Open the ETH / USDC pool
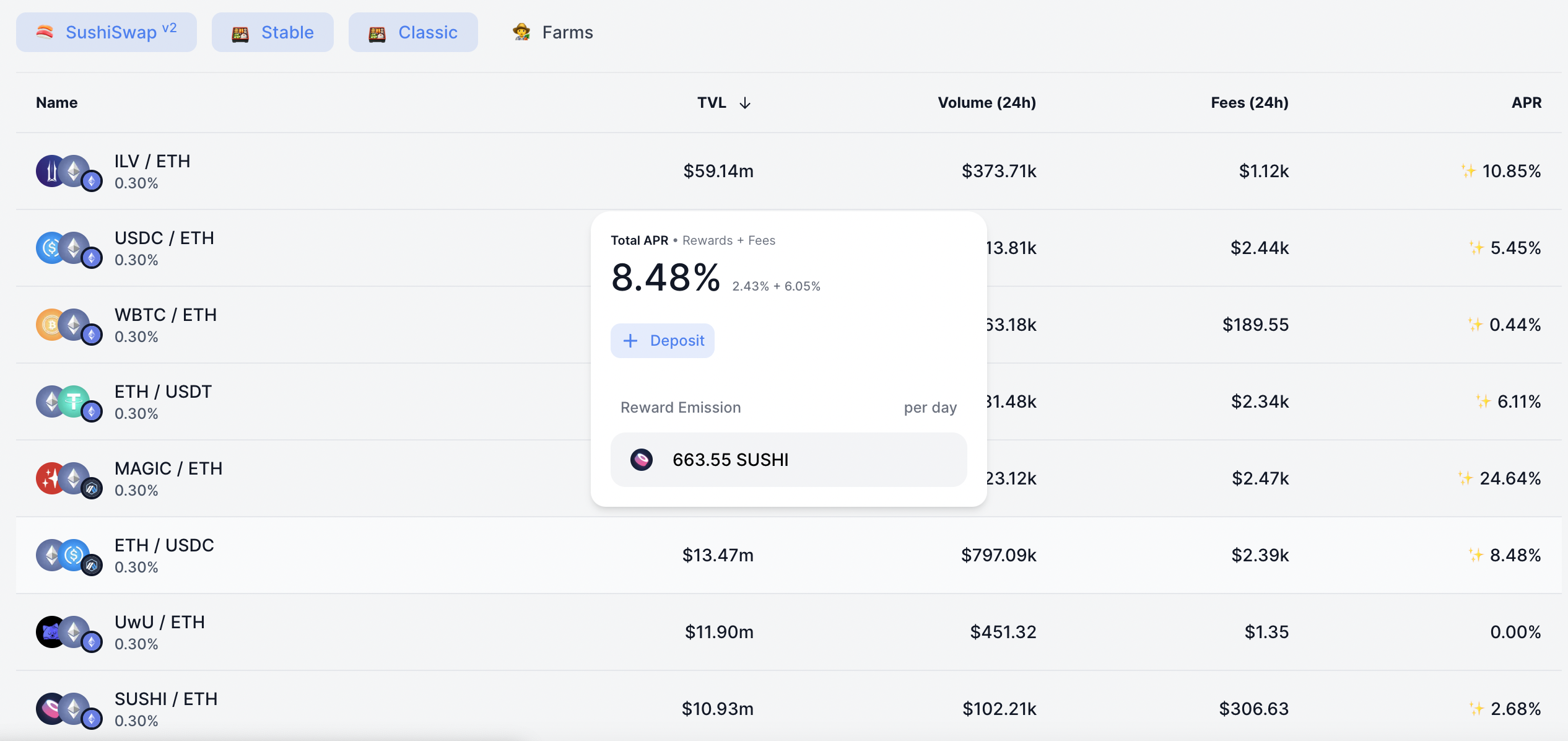Image resolution: width=1568 pixels, height=741 pixels. (789, 555)
